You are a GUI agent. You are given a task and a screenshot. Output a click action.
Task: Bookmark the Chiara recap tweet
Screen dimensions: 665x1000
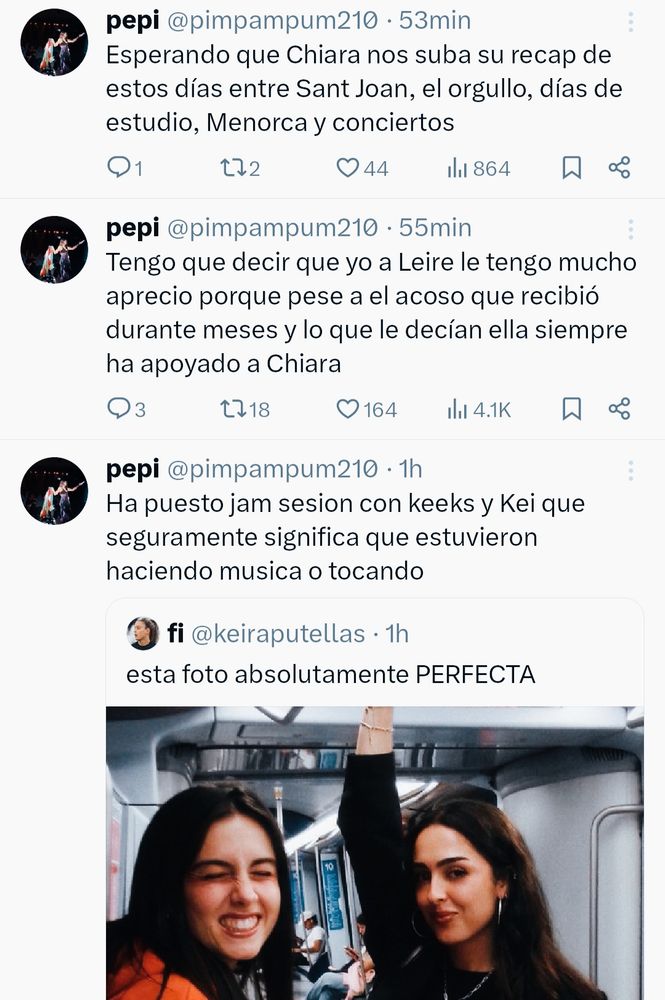click(x=571, y=168)
